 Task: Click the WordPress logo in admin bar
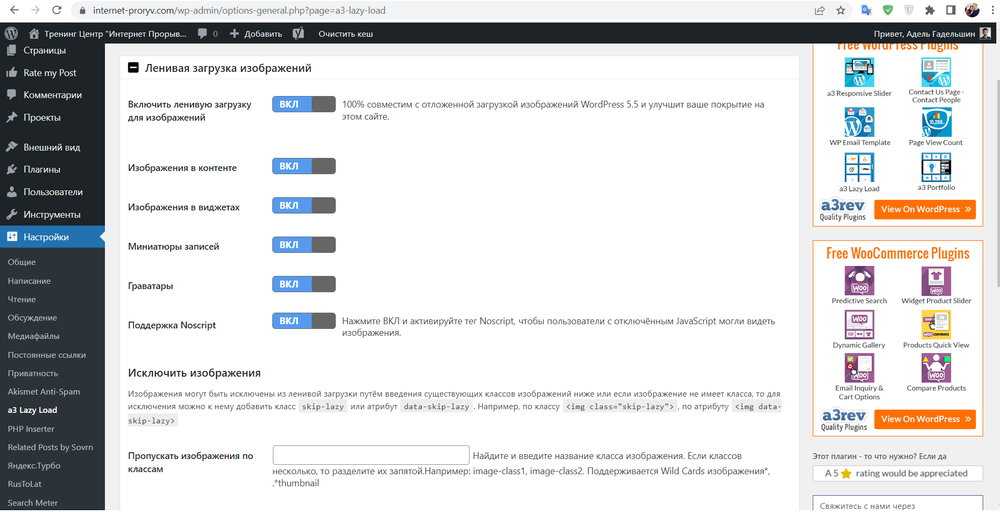(x=11, y=33)
